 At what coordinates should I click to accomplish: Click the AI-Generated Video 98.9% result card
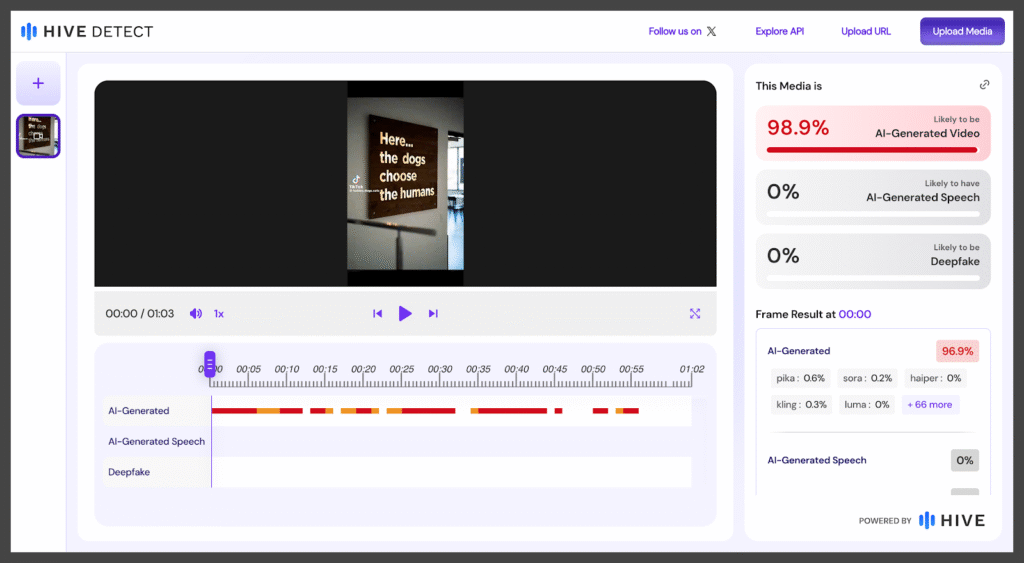pos(873,133)
